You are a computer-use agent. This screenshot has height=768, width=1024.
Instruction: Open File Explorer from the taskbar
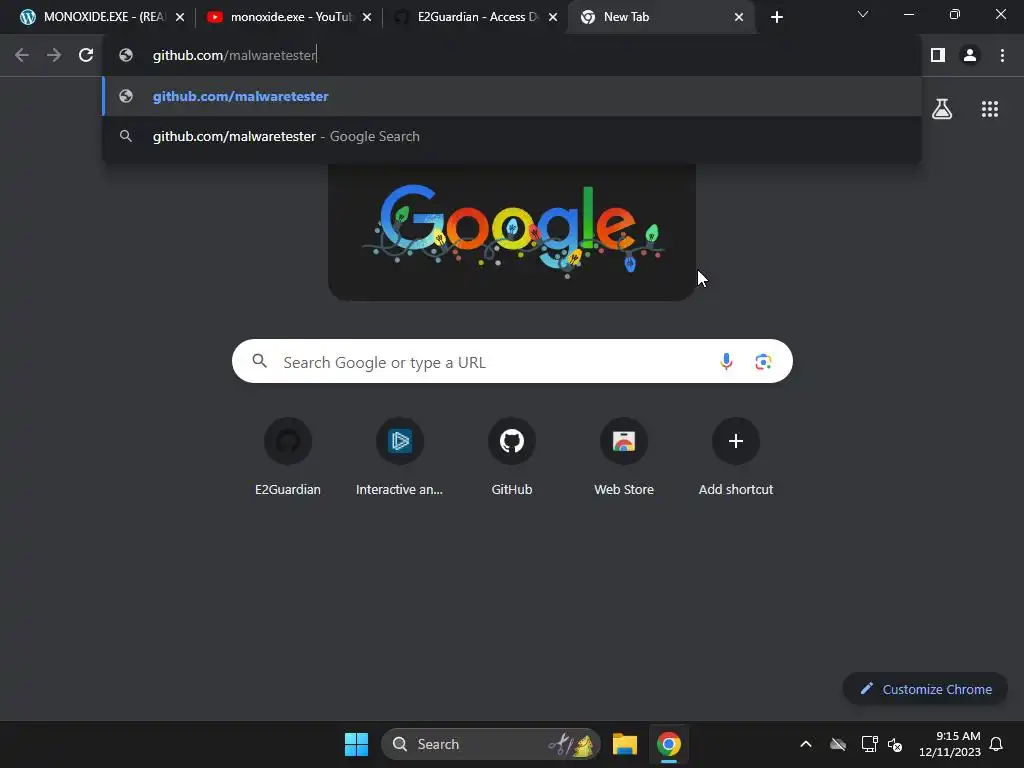pyautogui.click(x=625, y=744)
